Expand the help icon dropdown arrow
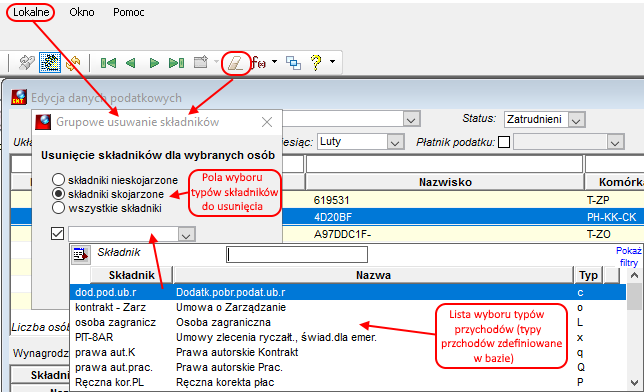The image size is (644, 392). click(x=332, y=62)
